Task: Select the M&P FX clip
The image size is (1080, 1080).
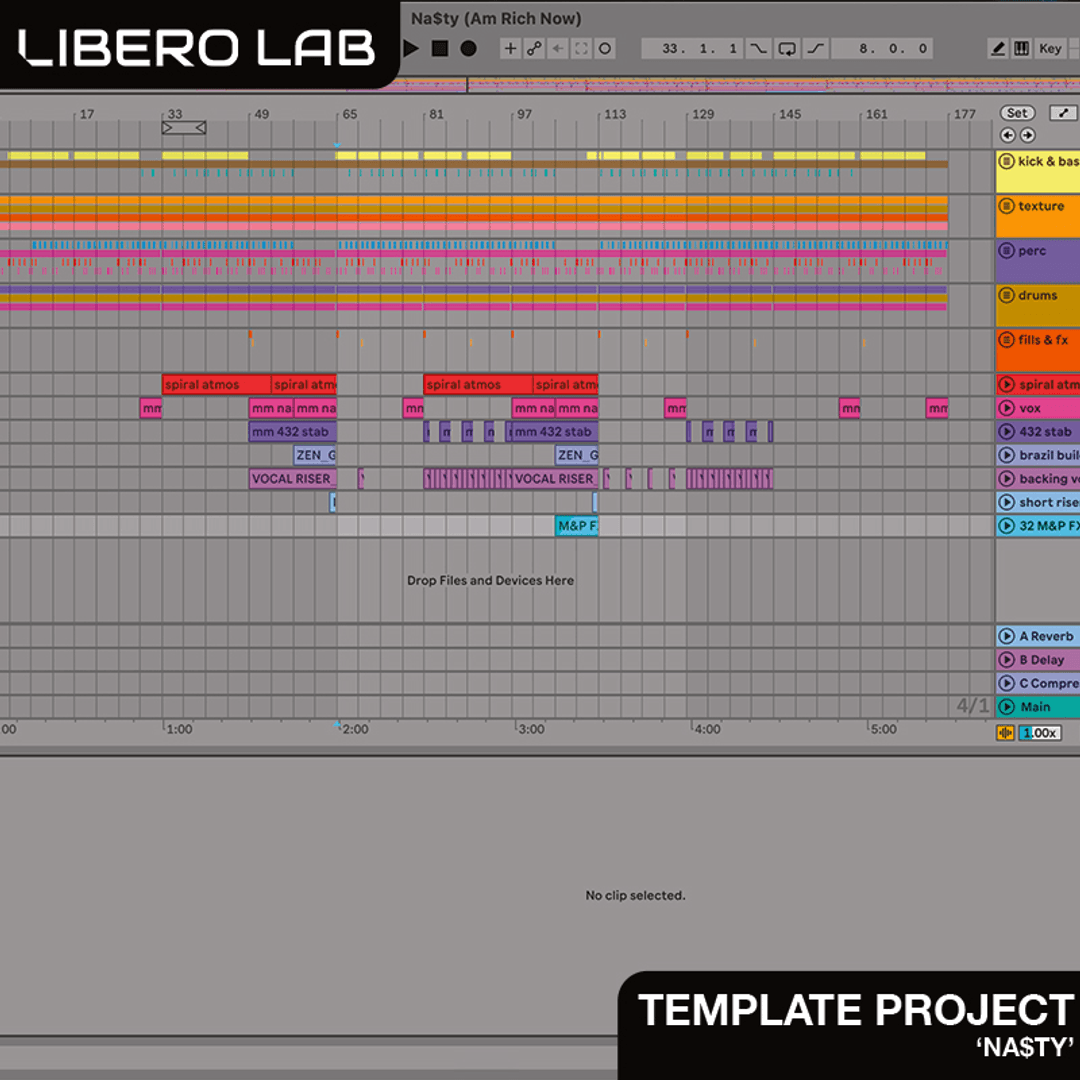Action: coord(577,526)
